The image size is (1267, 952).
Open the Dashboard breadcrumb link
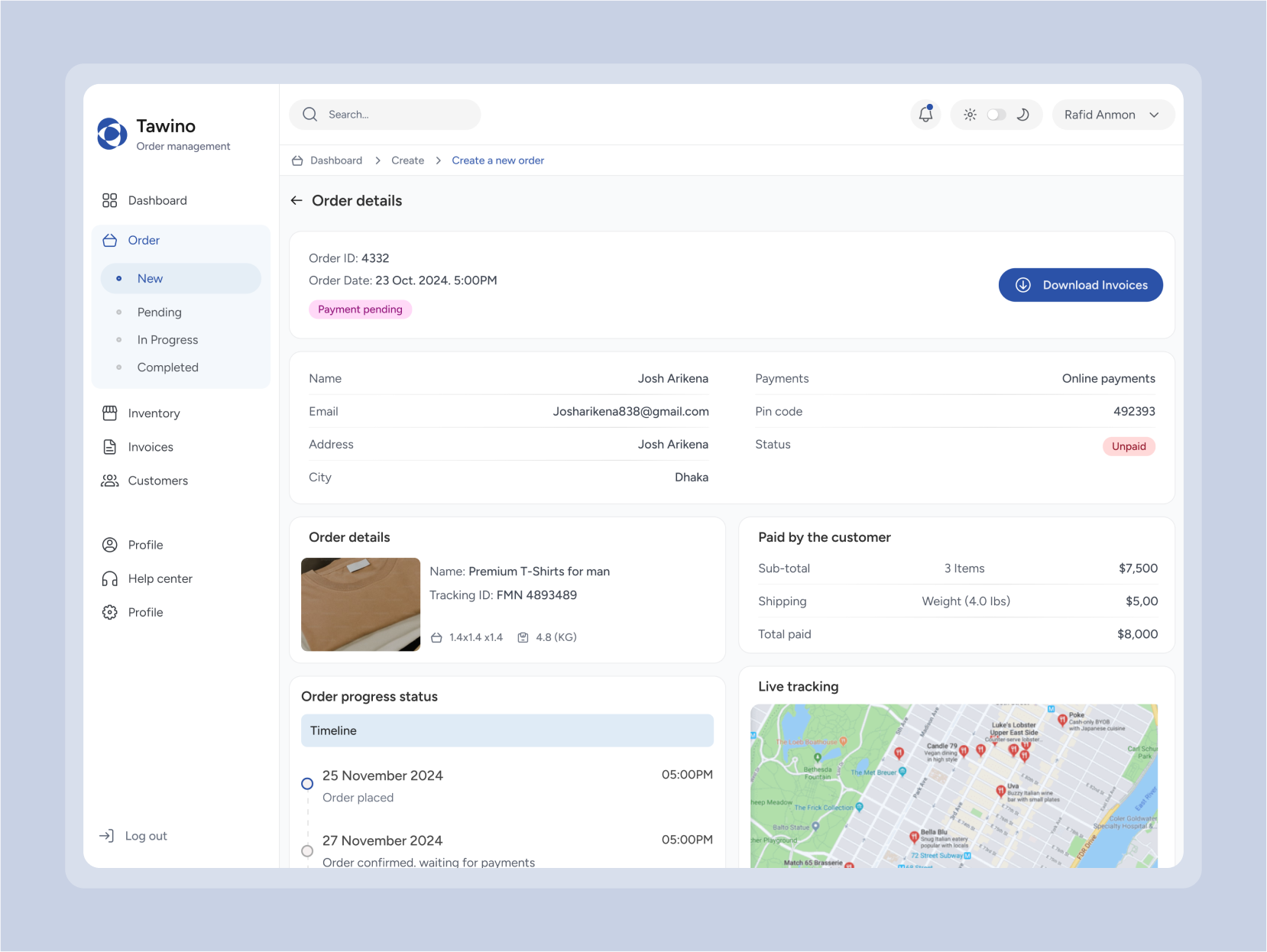(x=335, y=160)
